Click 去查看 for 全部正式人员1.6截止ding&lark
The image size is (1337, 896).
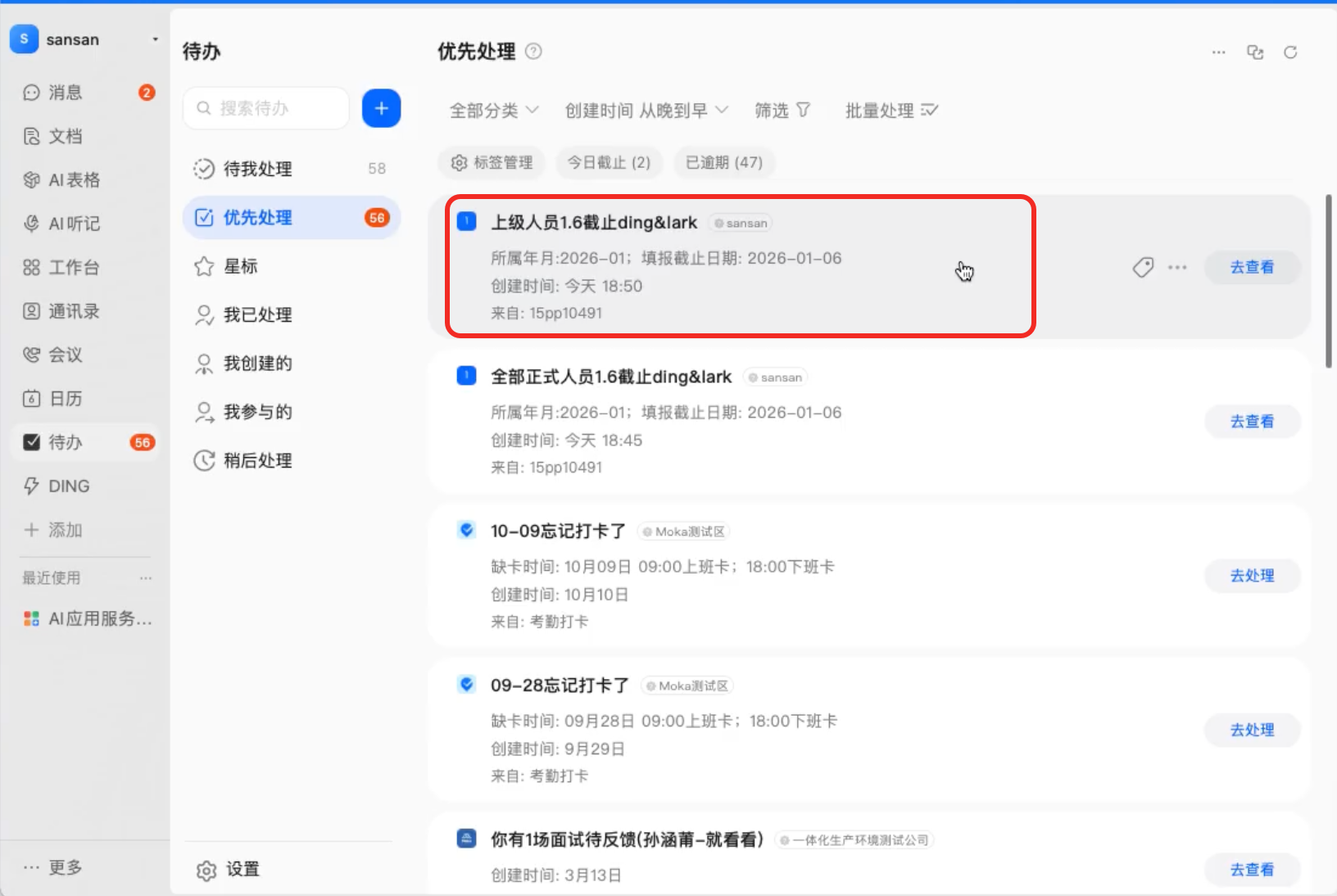1252,422
